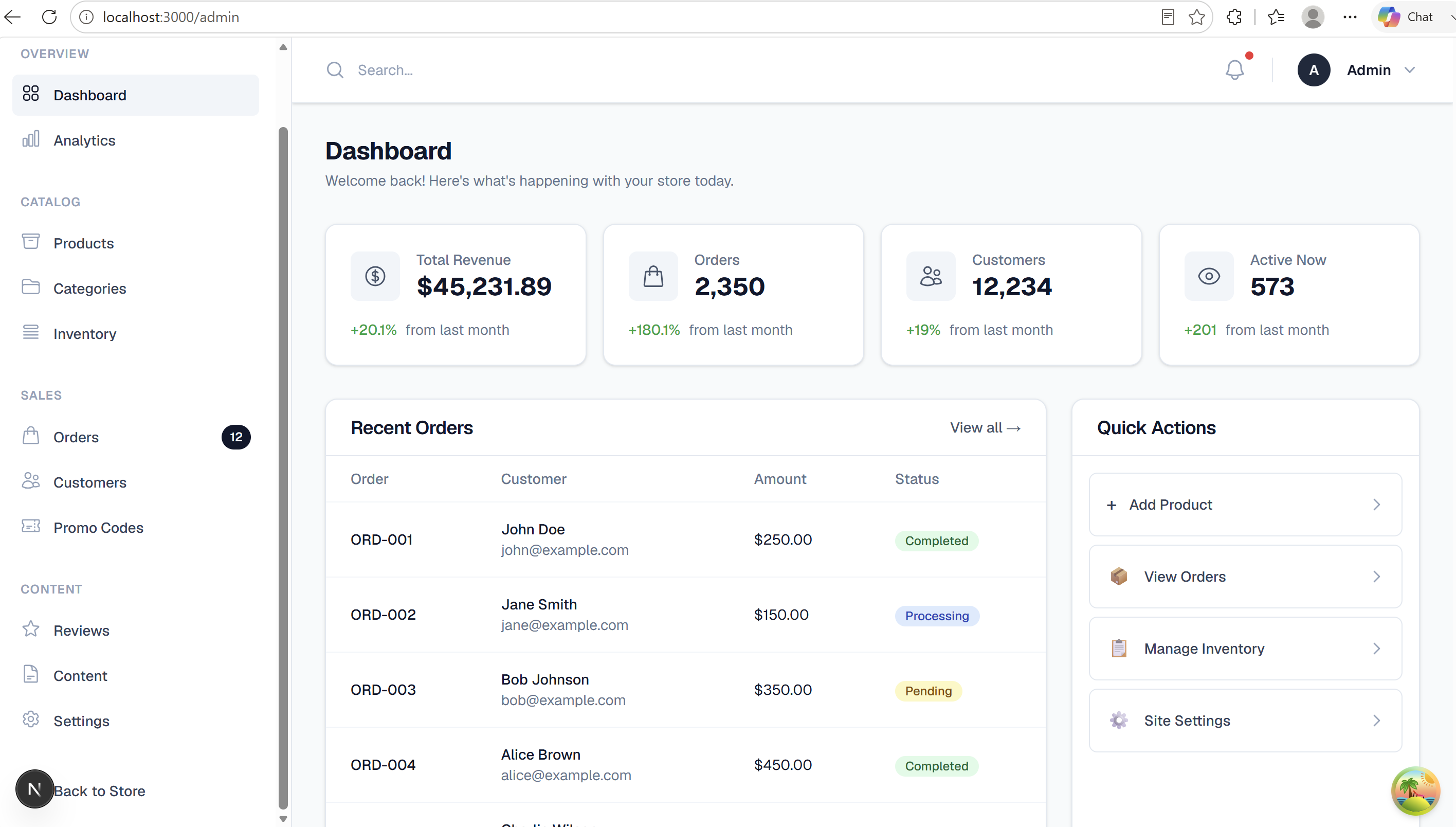Click the Active Now eye icon
The width and height of the screenshot is (1456, 827).
click(x=1209, y=276)
